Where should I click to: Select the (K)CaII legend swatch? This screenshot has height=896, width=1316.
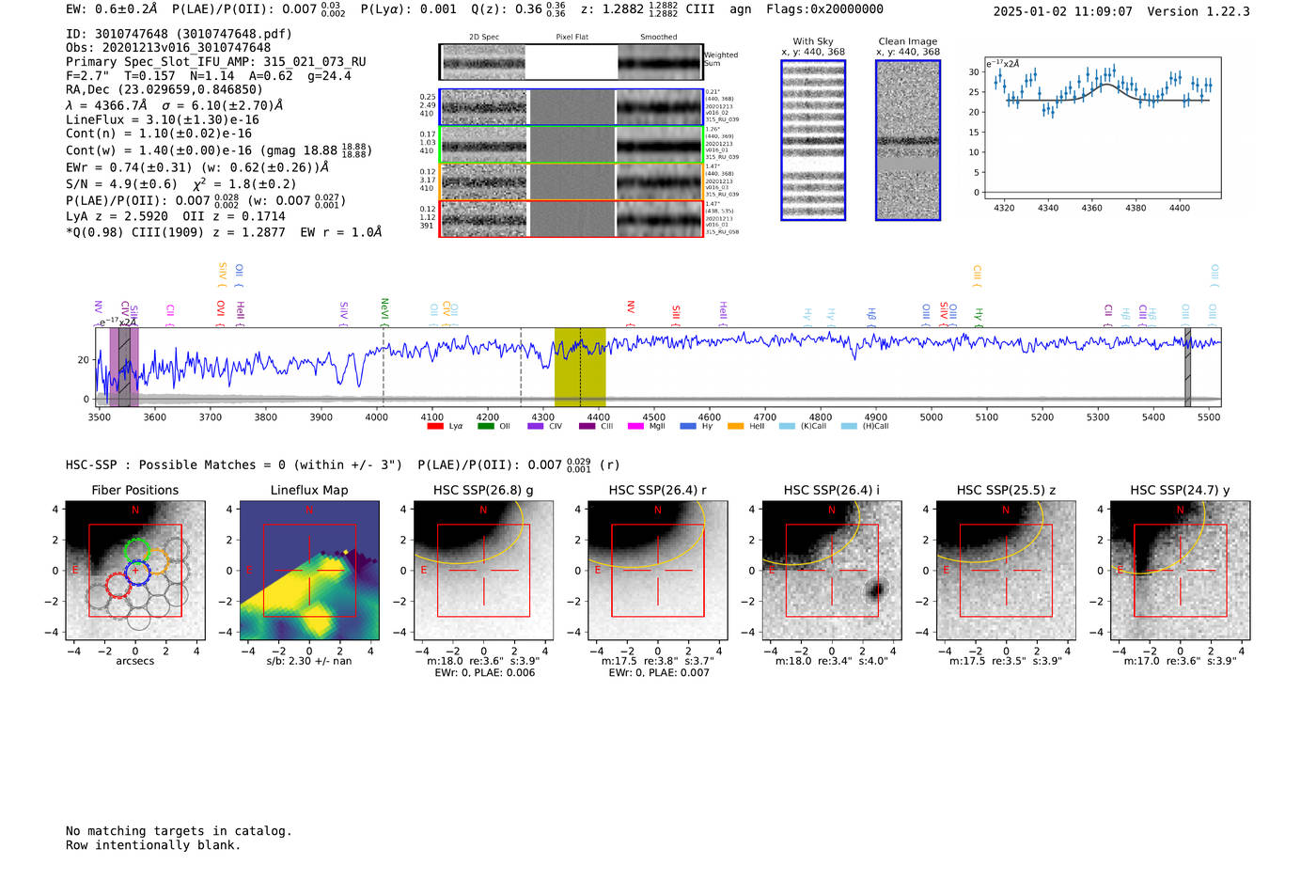click(x=787, y=426)
